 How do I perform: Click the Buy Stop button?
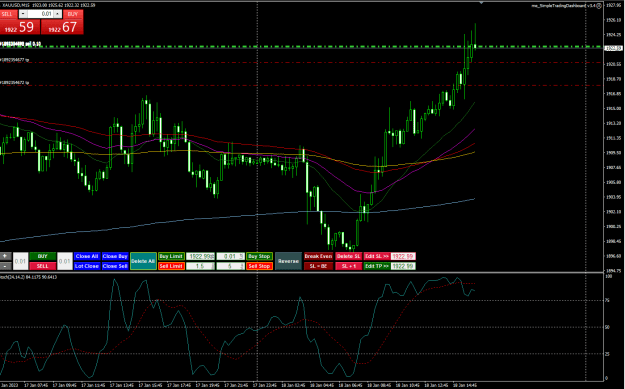tap(259, 256)
